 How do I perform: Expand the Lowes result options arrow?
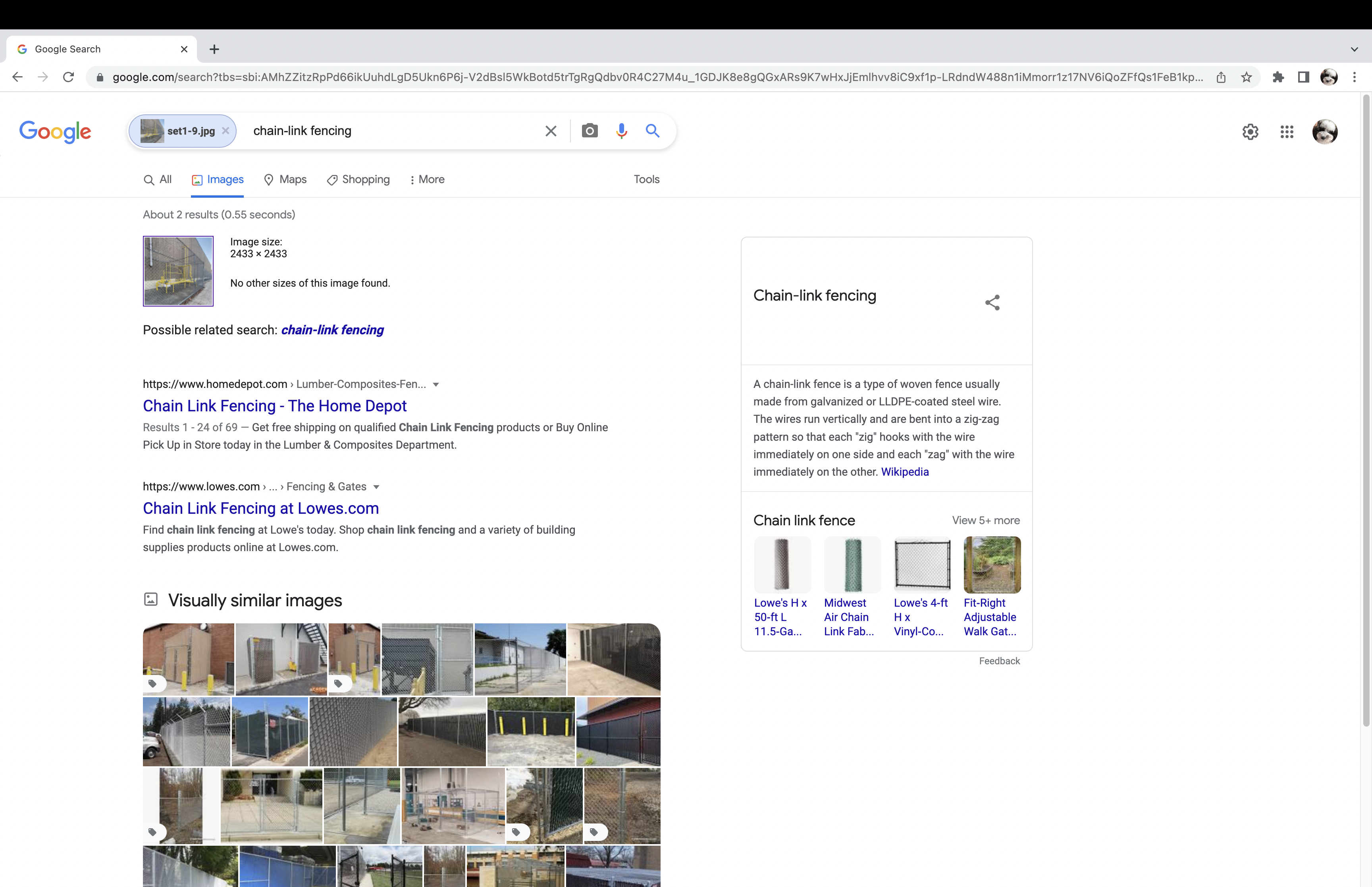tap(376, 487)
